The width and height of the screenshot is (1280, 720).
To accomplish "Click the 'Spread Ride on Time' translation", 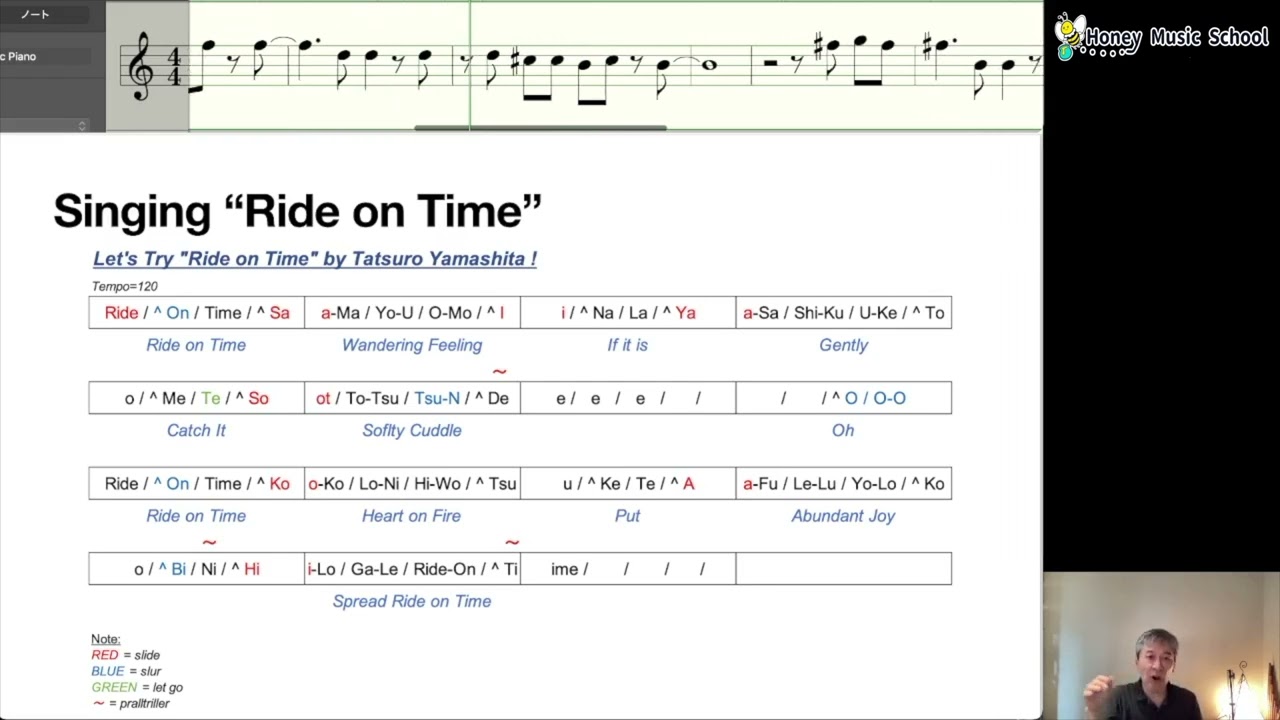I will pos(412,601).
